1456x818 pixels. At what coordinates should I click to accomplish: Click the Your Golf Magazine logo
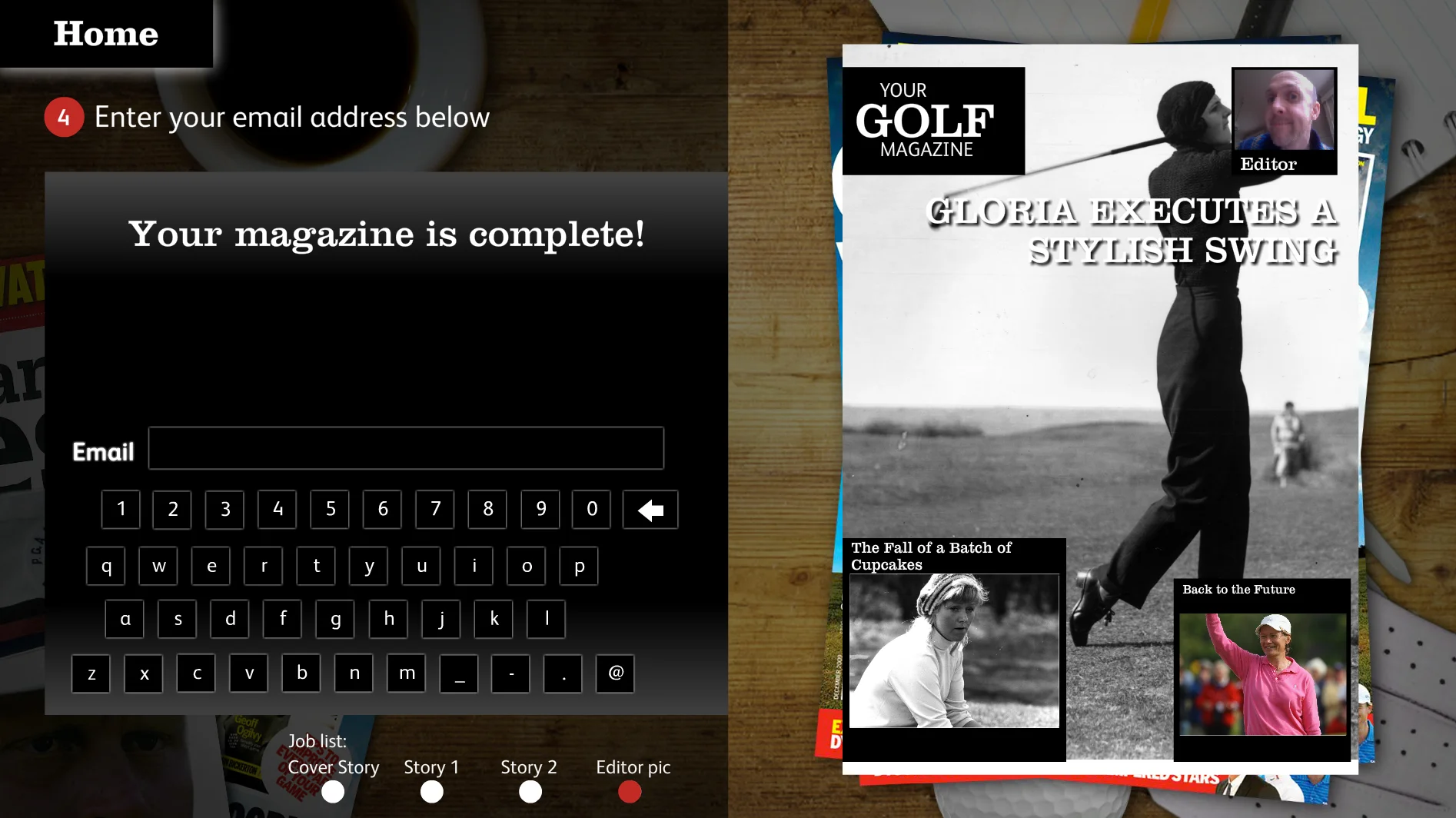pyautogui.click(x=933, y=121)
